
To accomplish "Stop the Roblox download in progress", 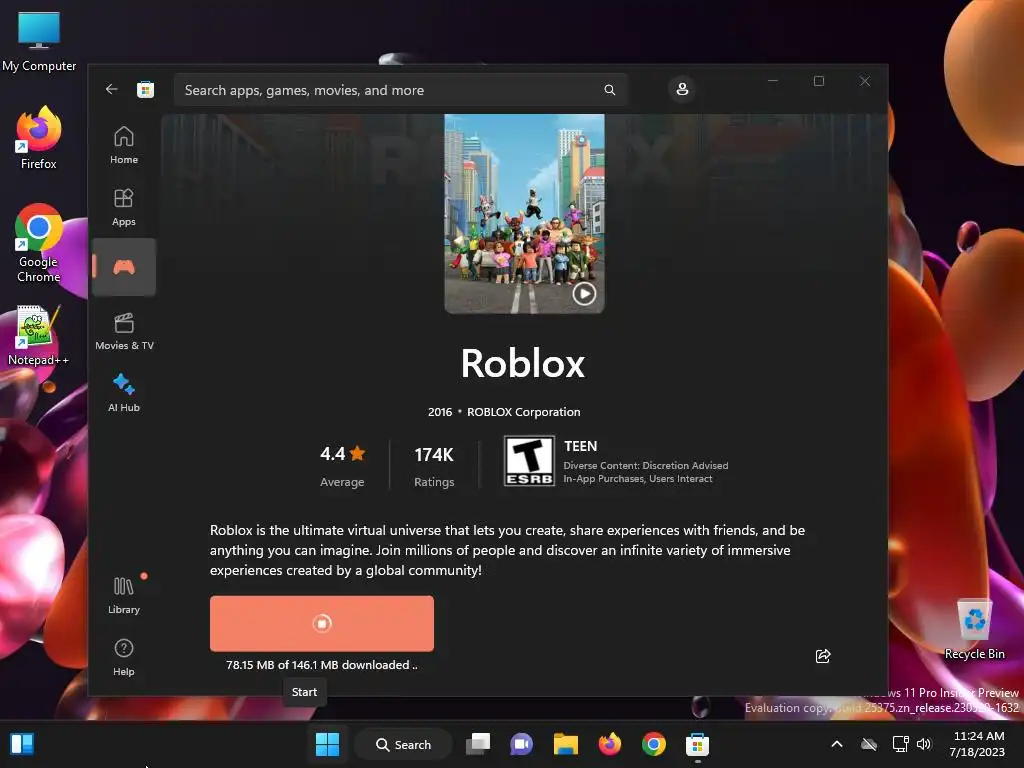I will tap(322, 624).
